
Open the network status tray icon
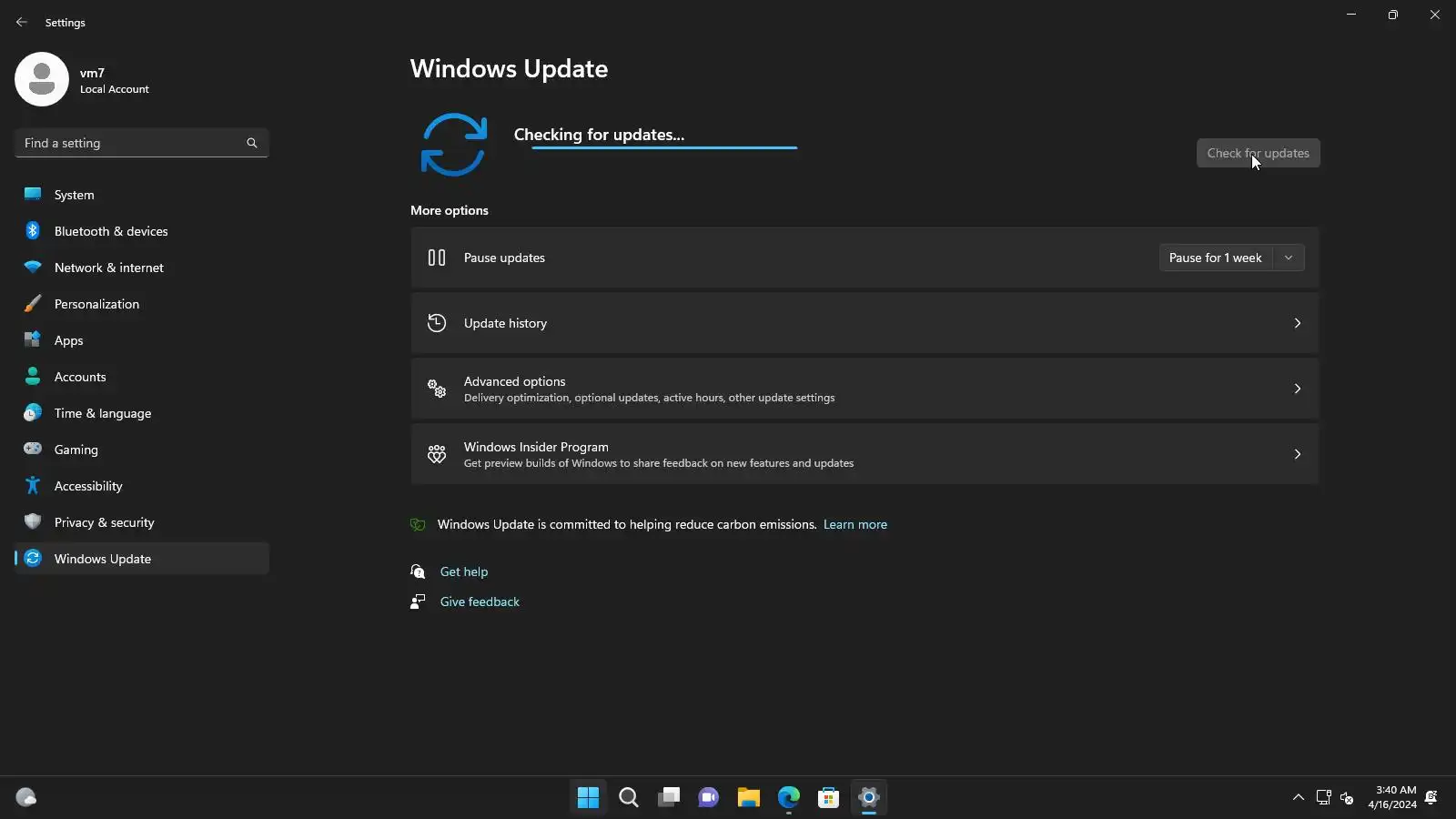[1324, 797]
